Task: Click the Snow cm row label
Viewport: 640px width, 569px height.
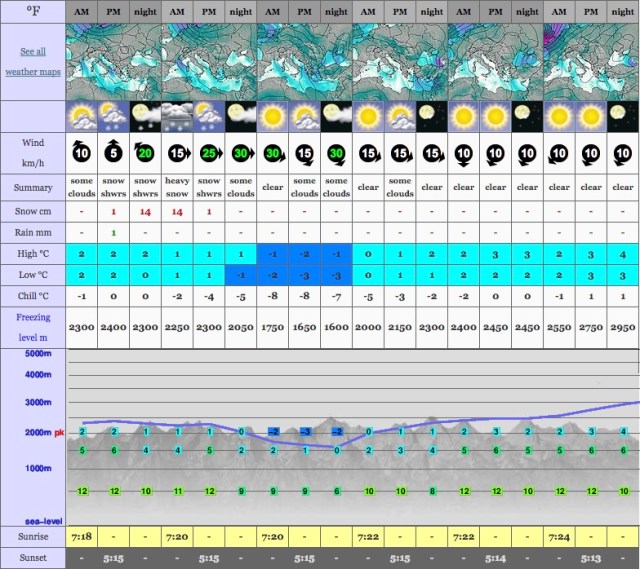Action: pyautogui.click(x=33, y=211)
